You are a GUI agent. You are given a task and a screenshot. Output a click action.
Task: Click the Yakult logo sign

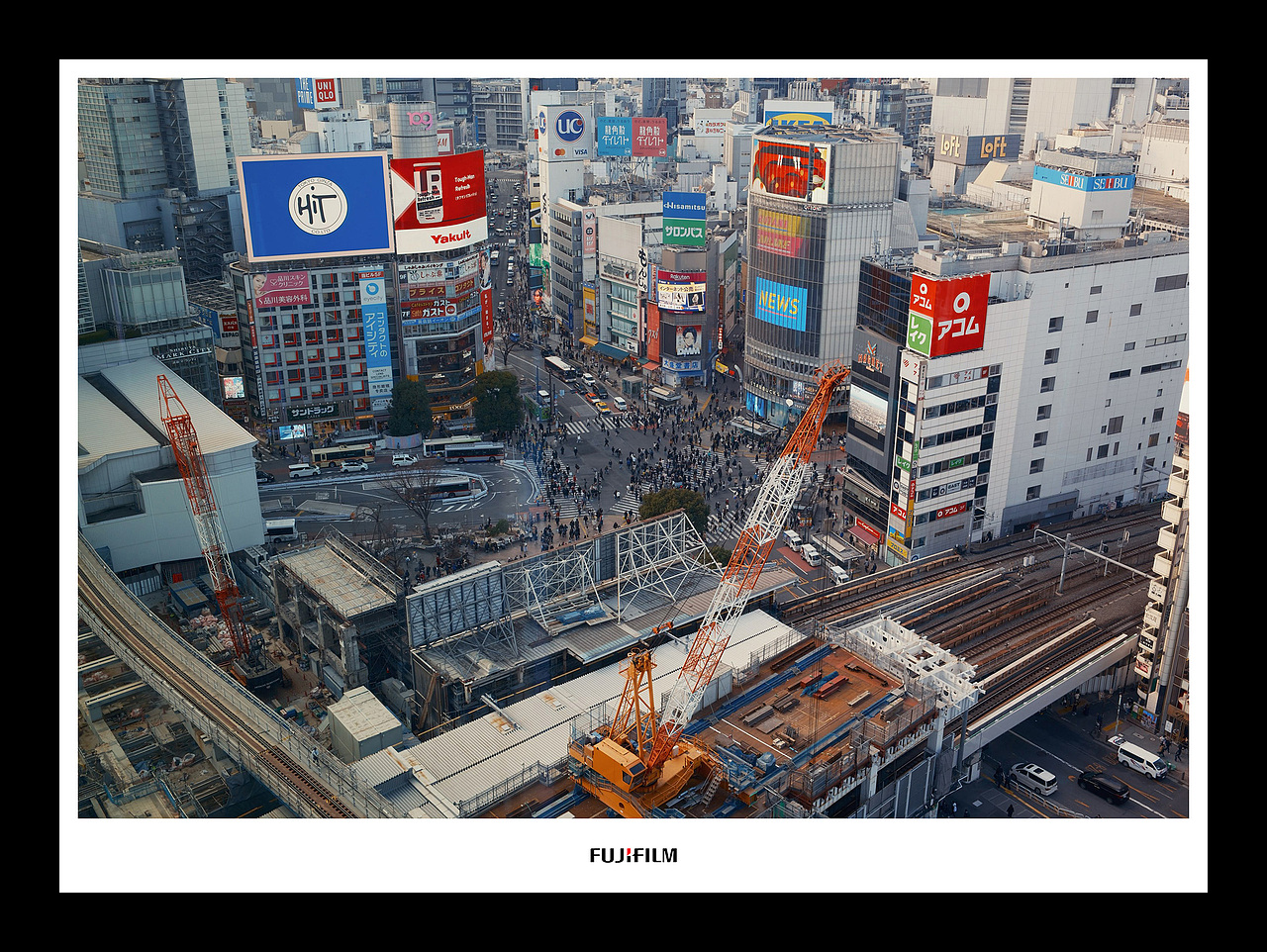click(x=452, y=235)
